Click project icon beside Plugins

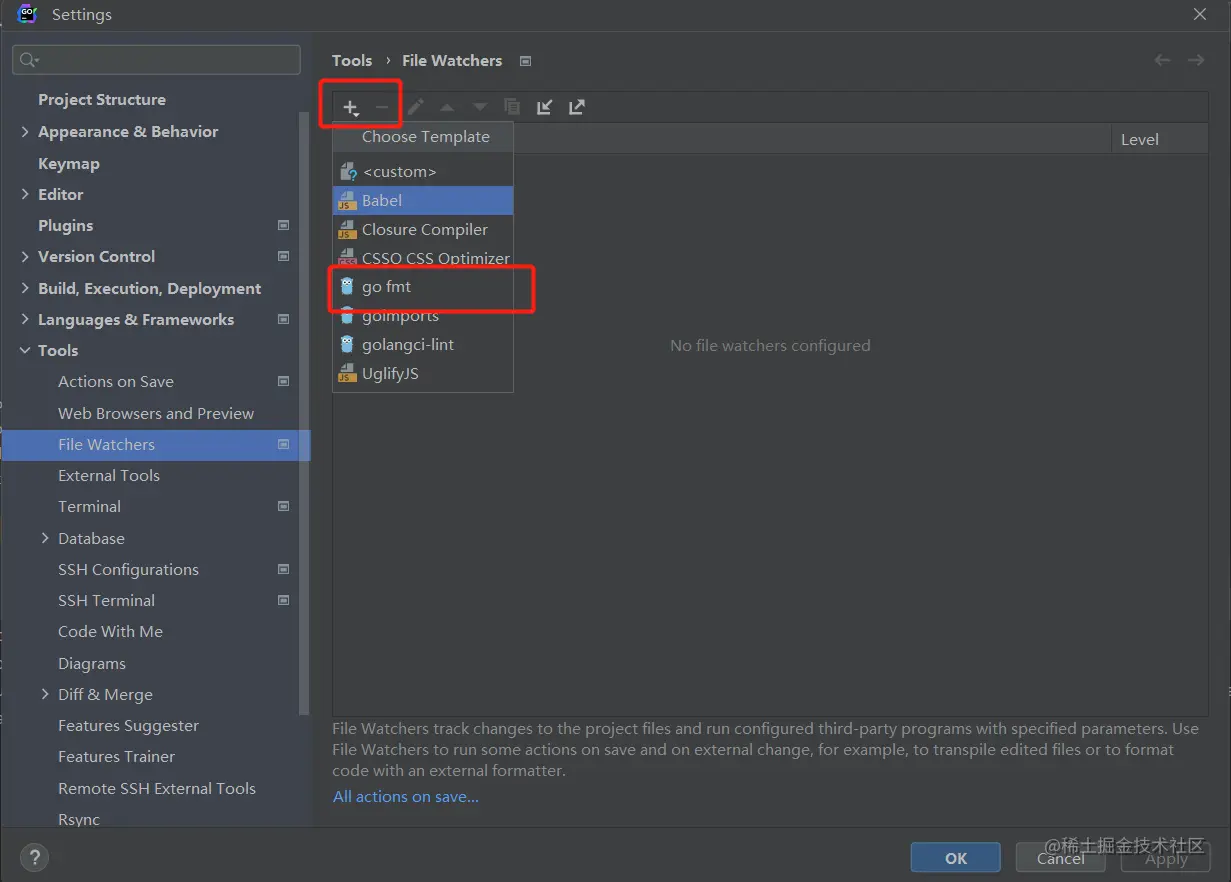click(283, 226)
